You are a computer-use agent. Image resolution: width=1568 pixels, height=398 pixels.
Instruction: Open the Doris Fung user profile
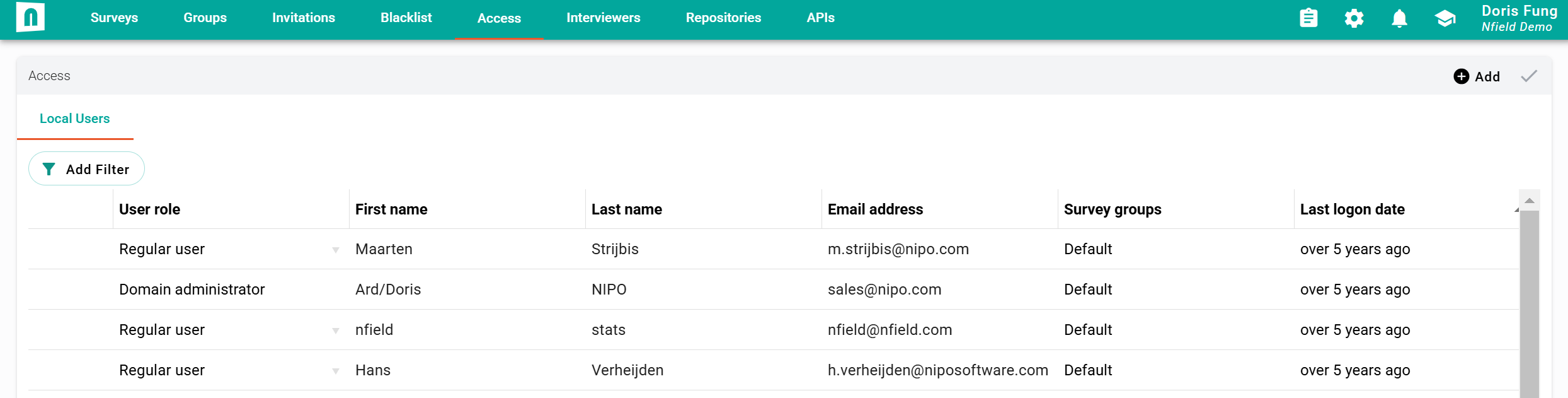click(x=1519, y=18)
